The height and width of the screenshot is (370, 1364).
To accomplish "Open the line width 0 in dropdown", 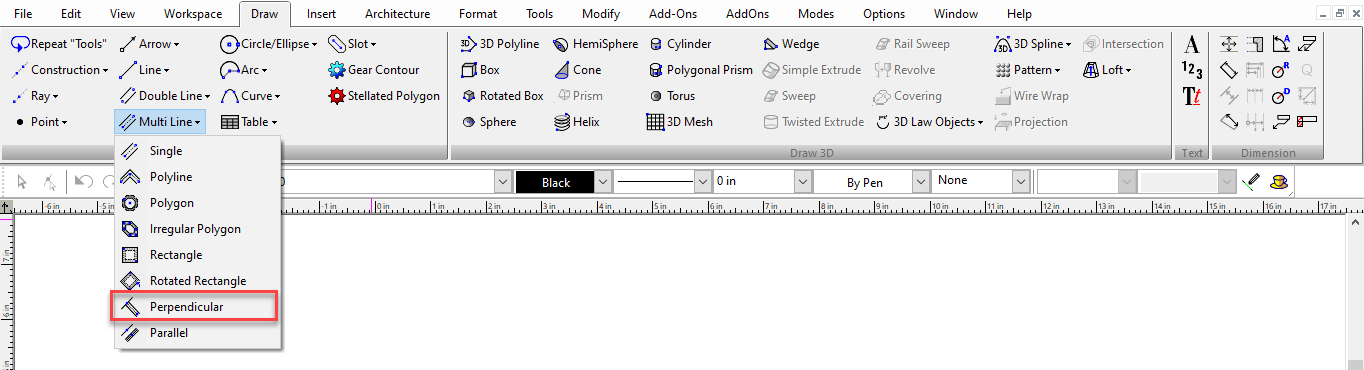I will click(802, 183).
